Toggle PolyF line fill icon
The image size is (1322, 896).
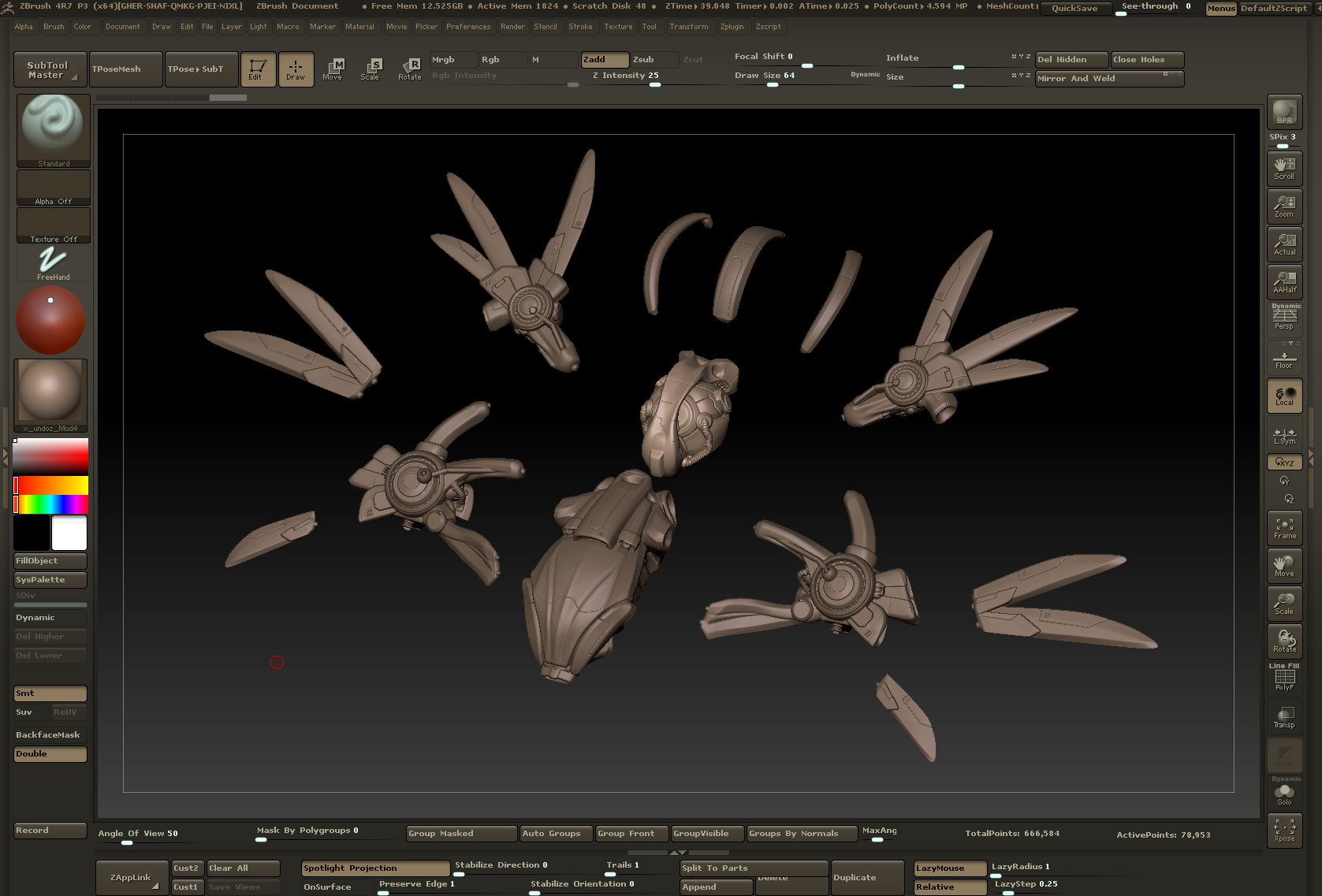[1284, 678]
